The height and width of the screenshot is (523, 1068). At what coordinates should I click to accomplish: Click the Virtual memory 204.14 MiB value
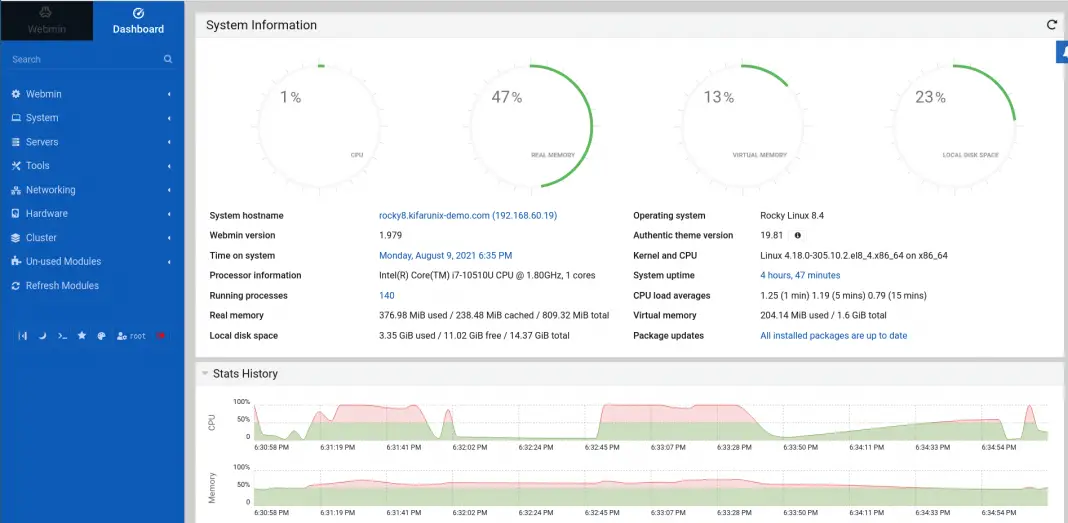[823, 315]
